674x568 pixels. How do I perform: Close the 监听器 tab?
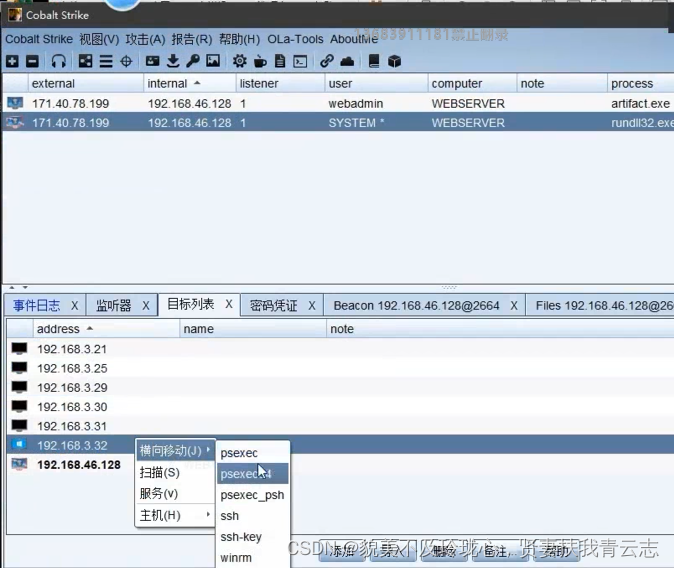click(146, 306)
